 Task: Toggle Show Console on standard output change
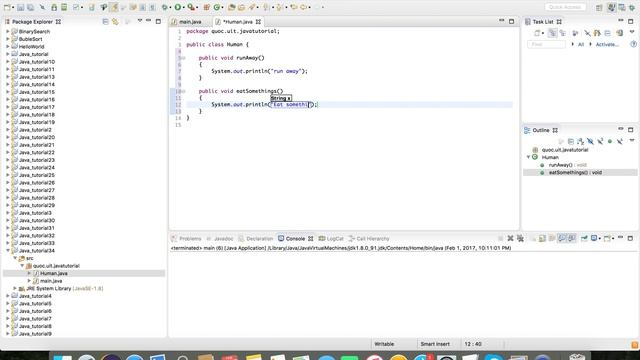[562, 238]
